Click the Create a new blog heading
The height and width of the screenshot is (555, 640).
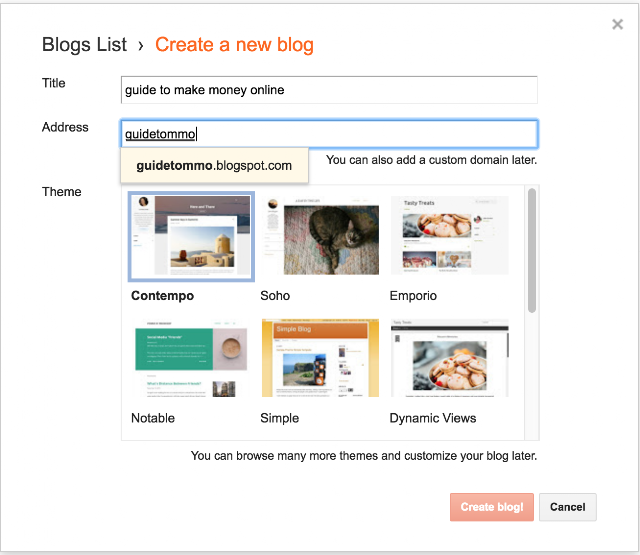(234, 44)
